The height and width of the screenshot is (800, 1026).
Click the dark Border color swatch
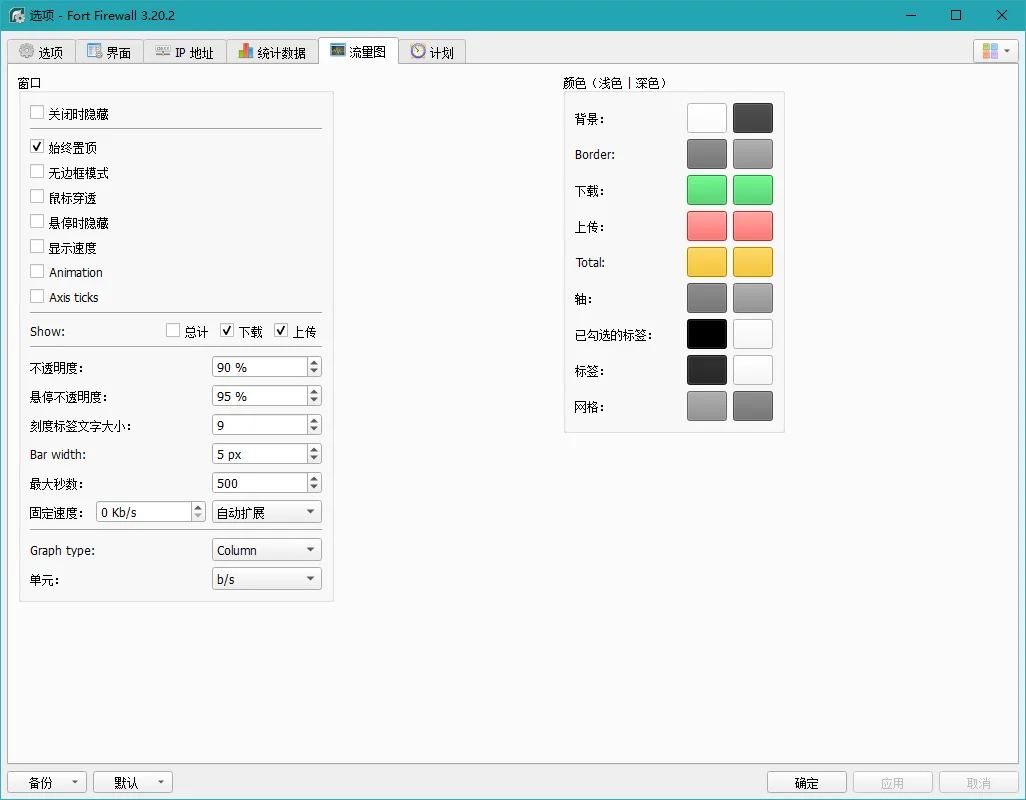[752, 154]
